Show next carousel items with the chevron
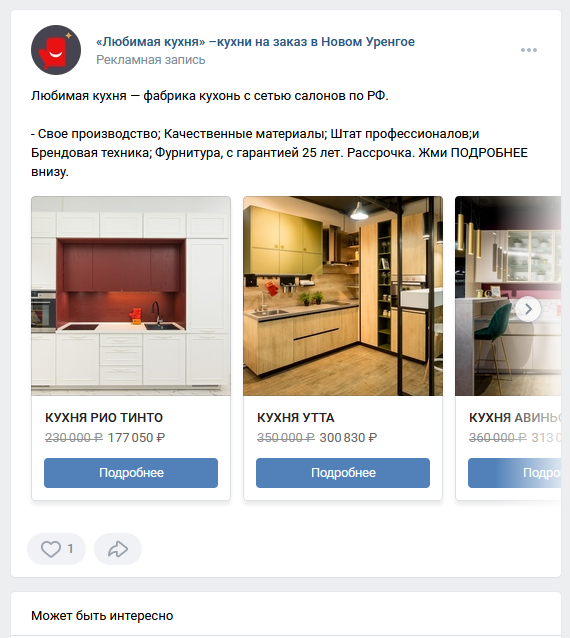This screenshot has width=570, height=638. (x=528, y=309)
